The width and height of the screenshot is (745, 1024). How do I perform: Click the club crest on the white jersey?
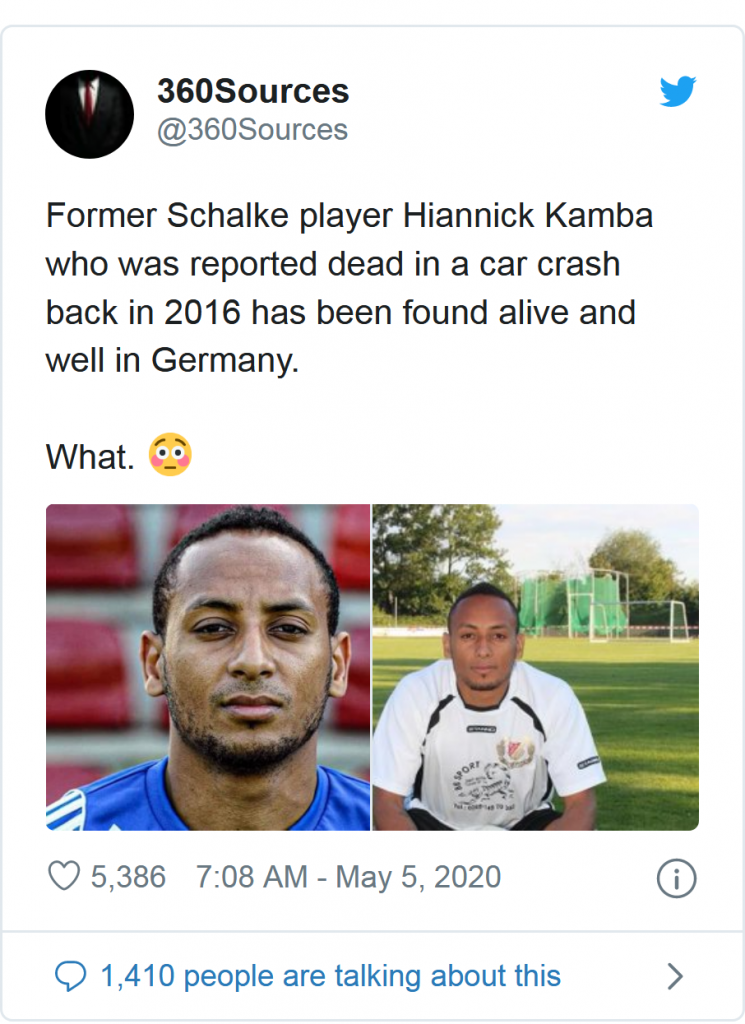click(x=516, y=750)
